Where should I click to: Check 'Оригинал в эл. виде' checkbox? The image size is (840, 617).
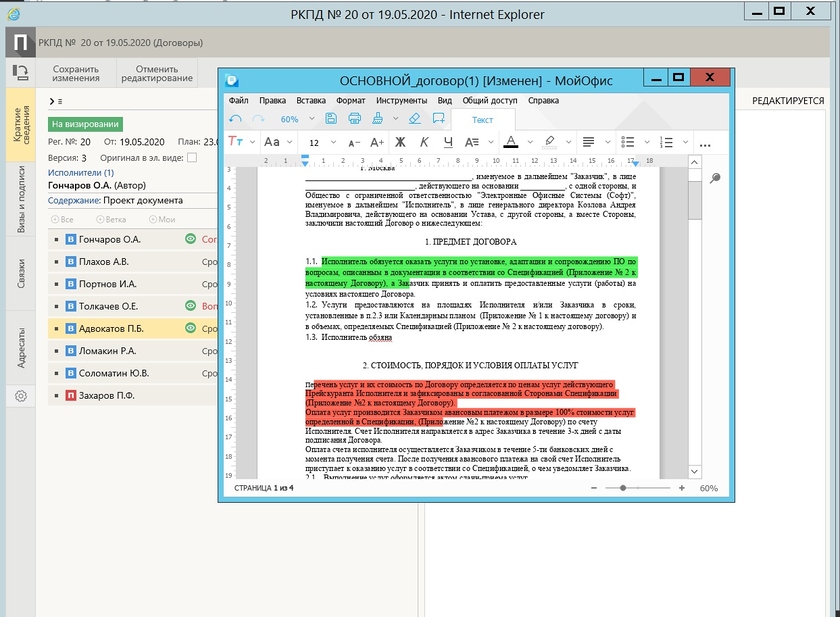tap(192, 158)
